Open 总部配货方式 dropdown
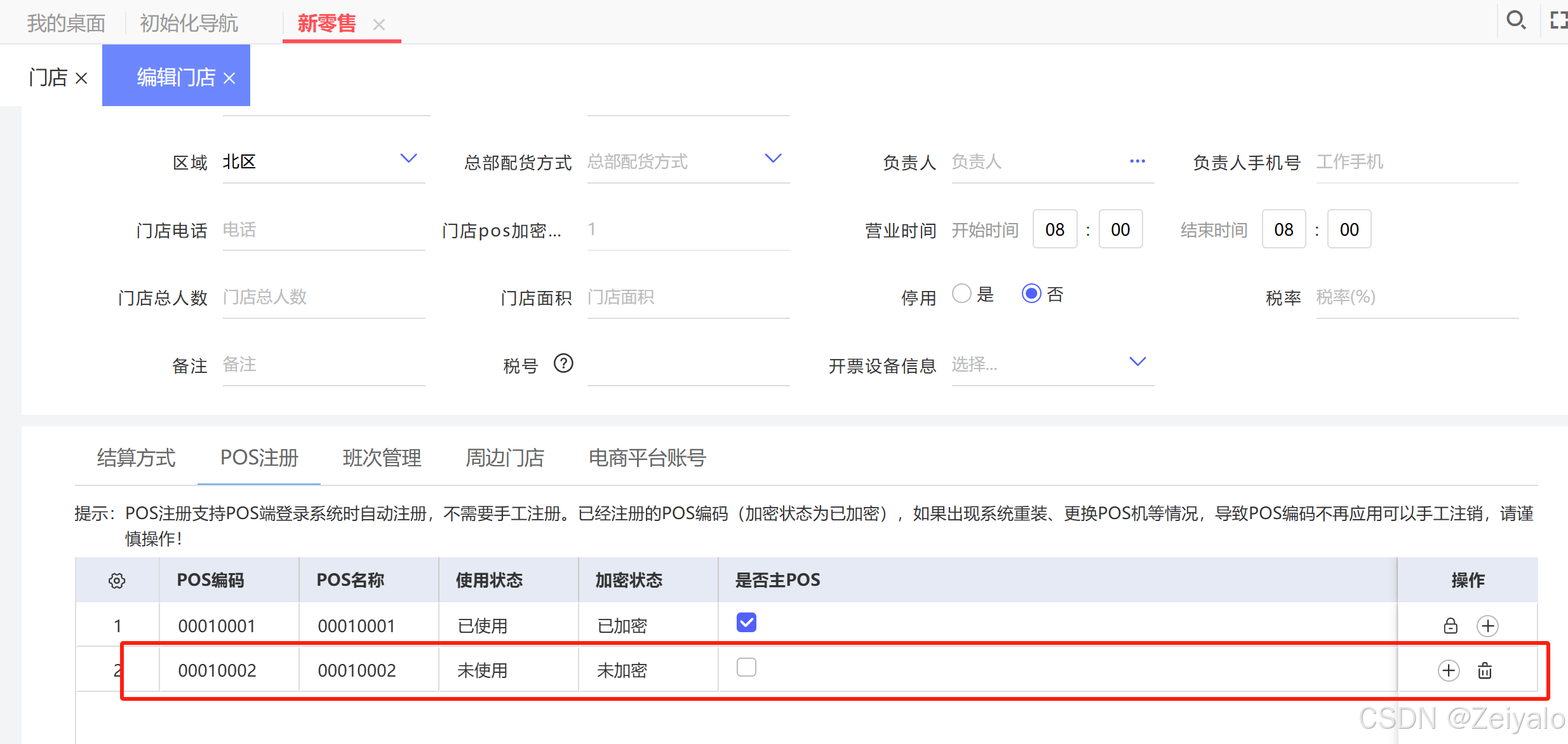 click(773, 158)
